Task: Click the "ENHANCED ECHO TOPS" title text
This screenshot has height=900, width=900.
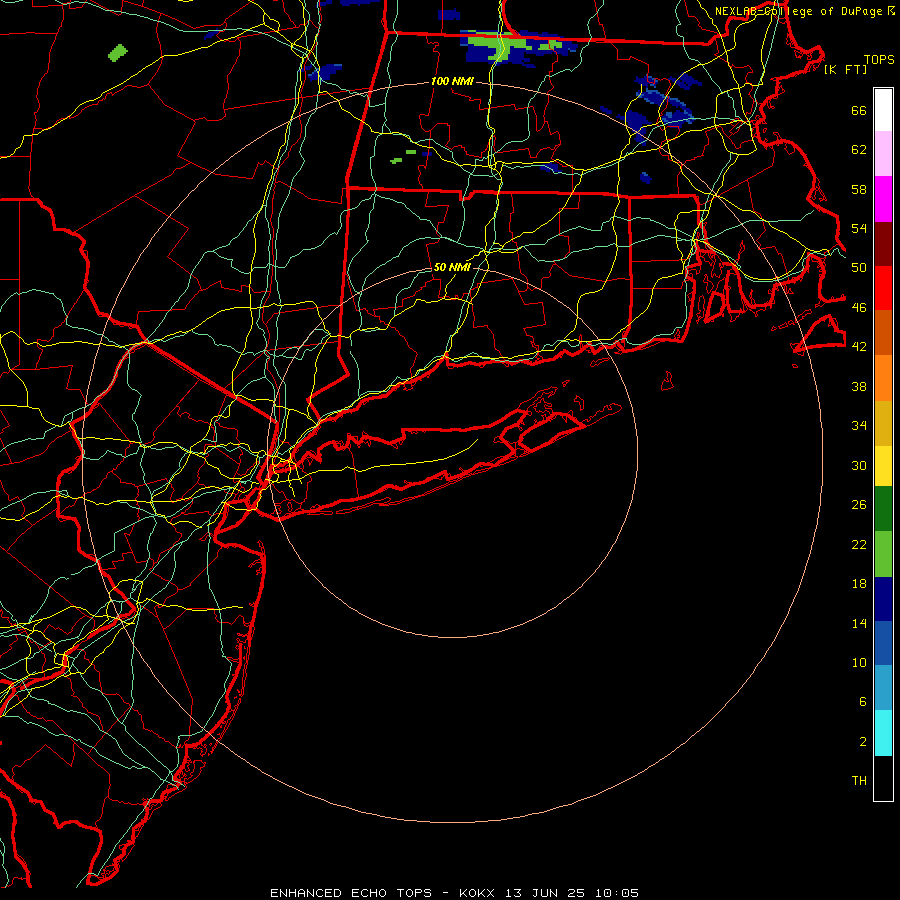Action: tap(351, 893)
